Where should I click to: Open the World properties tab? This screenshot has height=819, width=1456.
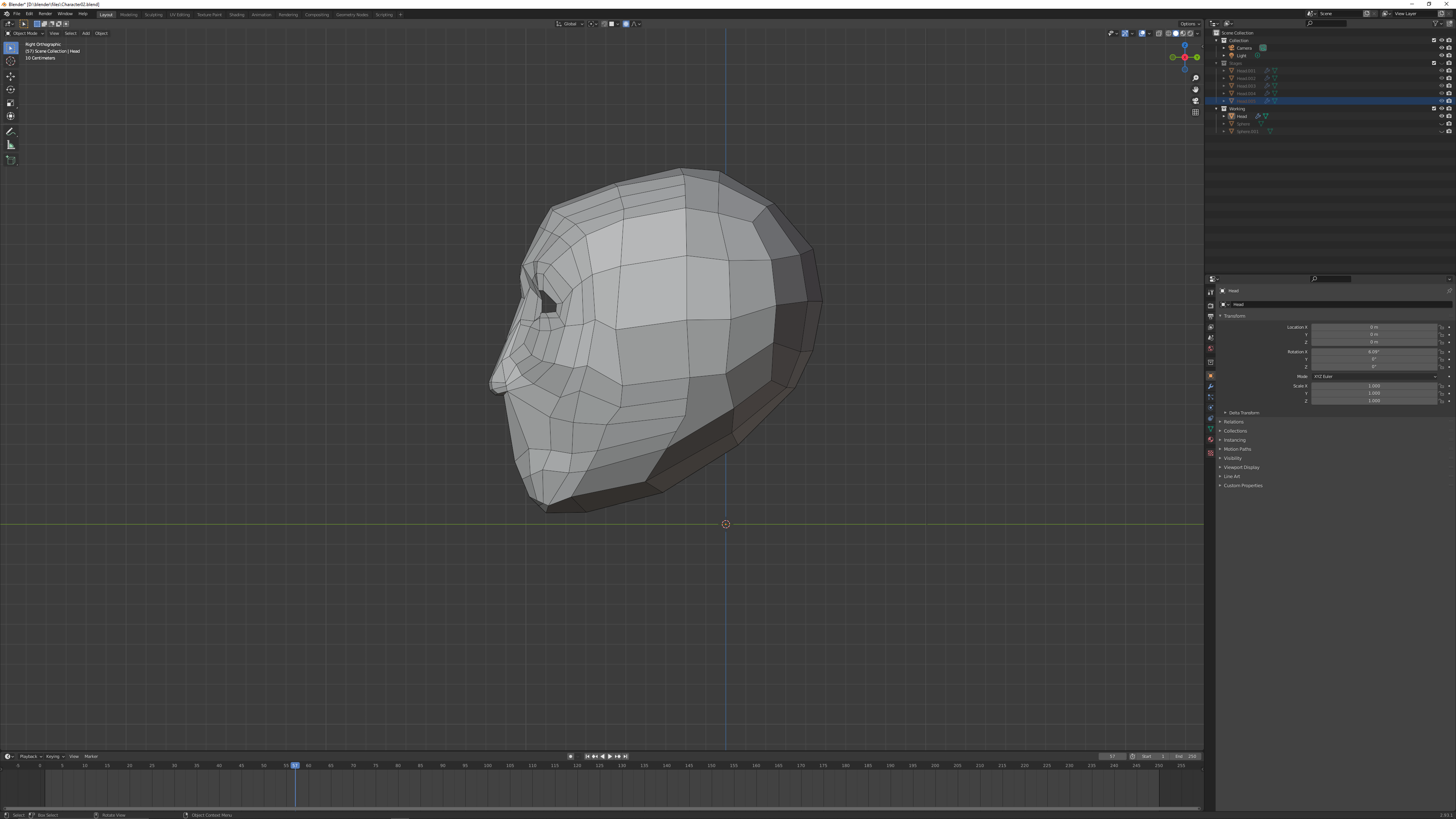coord(1211,349)
